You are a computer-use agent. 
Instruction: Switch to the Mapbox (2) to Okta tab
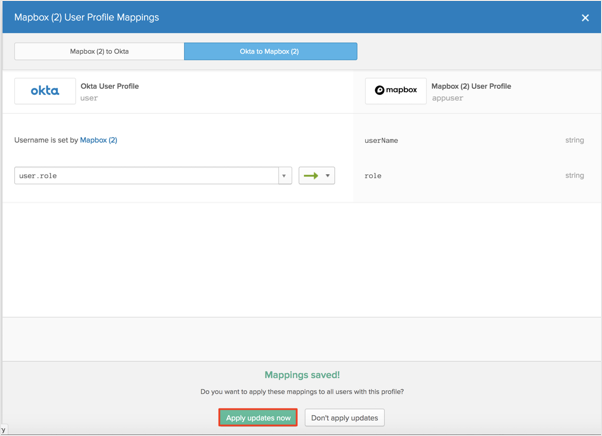[x=99, y=51]
